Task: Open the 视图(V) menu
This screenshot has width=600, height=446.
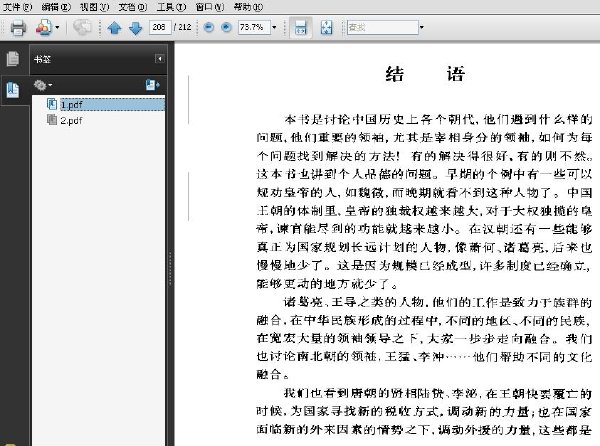Action: (x=95, y=7)
